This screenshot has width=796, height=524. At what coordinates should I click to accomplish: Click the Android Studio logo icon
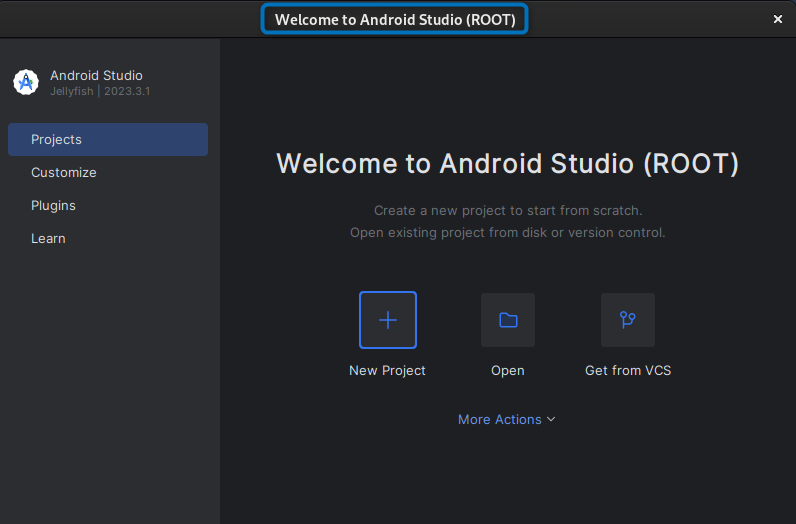coord(26,82)
